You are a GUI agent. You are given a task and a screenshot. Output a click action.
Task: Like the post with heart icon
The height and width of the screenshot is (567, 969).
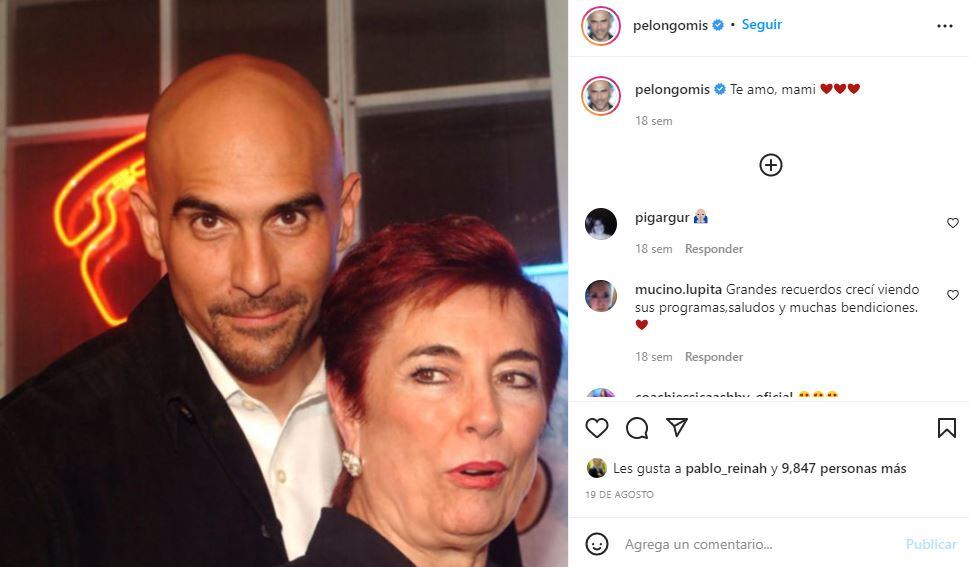tap(597, 428)
